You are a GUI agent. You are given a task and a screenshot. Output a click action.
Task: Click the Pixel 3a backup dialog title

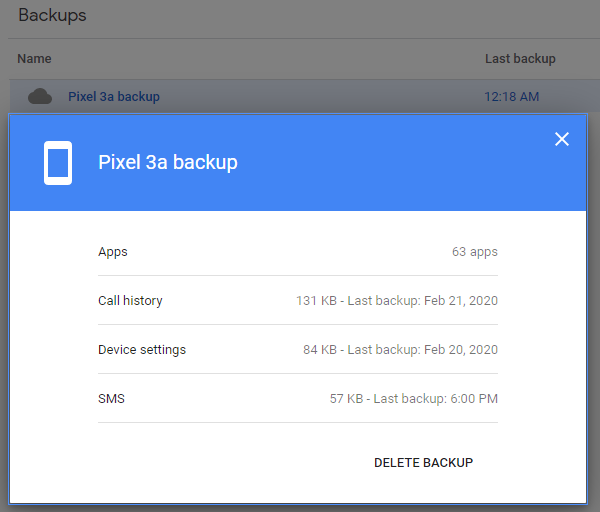pyautogui.click(x=168, y=162)
